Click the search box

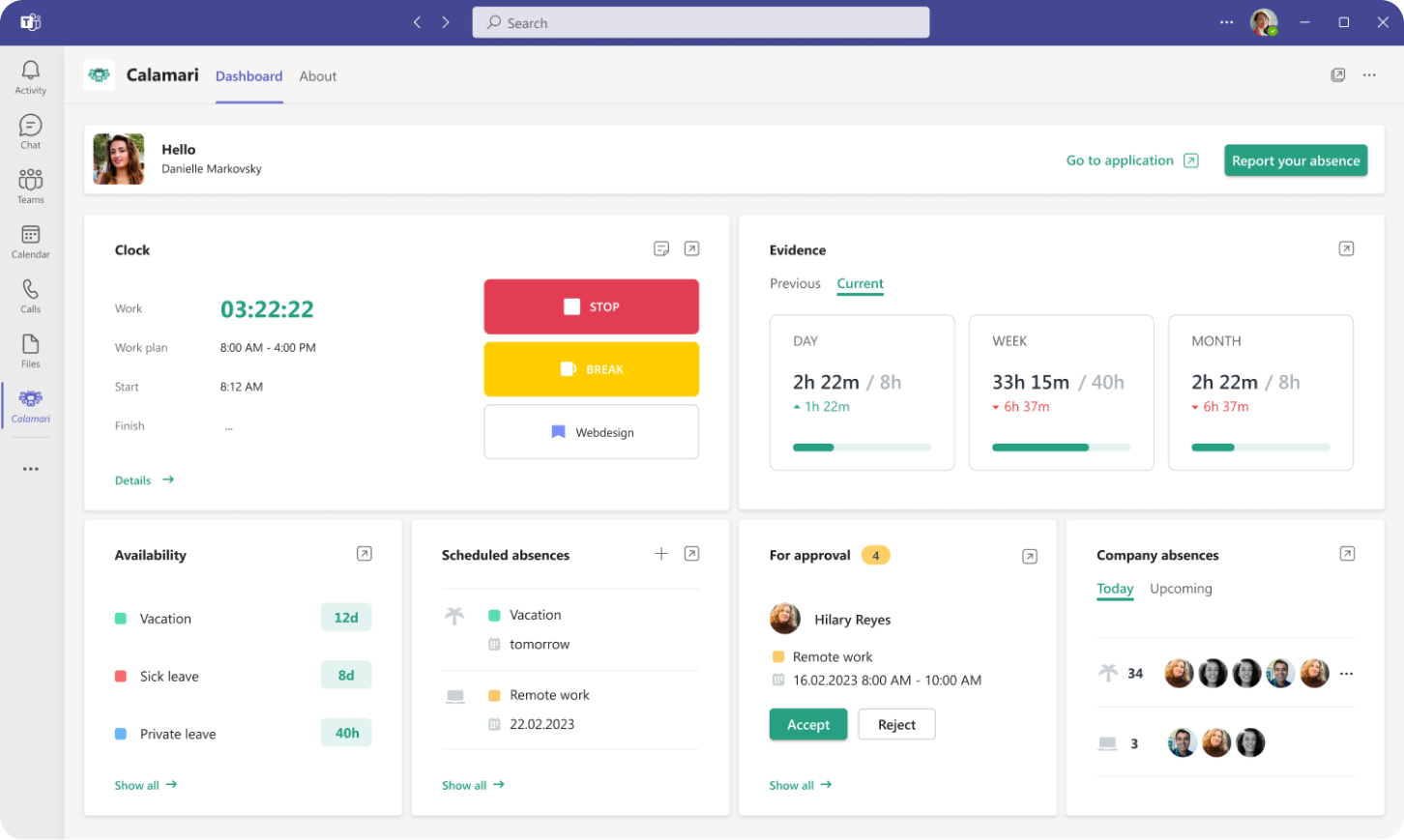tap(701, 22)
